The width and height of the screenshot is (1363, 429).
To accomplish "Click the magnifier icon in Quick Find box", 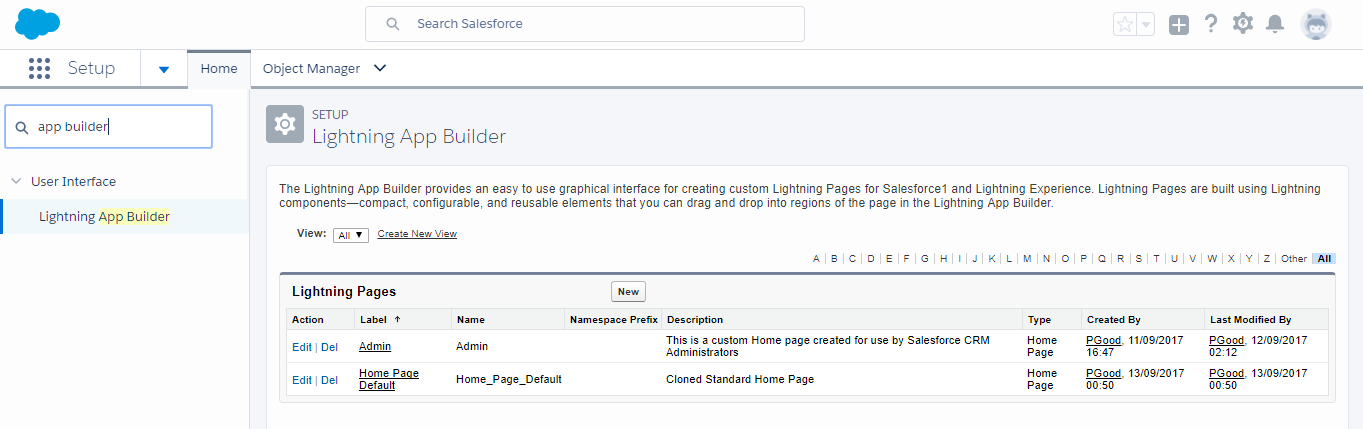I will (22, 127).
